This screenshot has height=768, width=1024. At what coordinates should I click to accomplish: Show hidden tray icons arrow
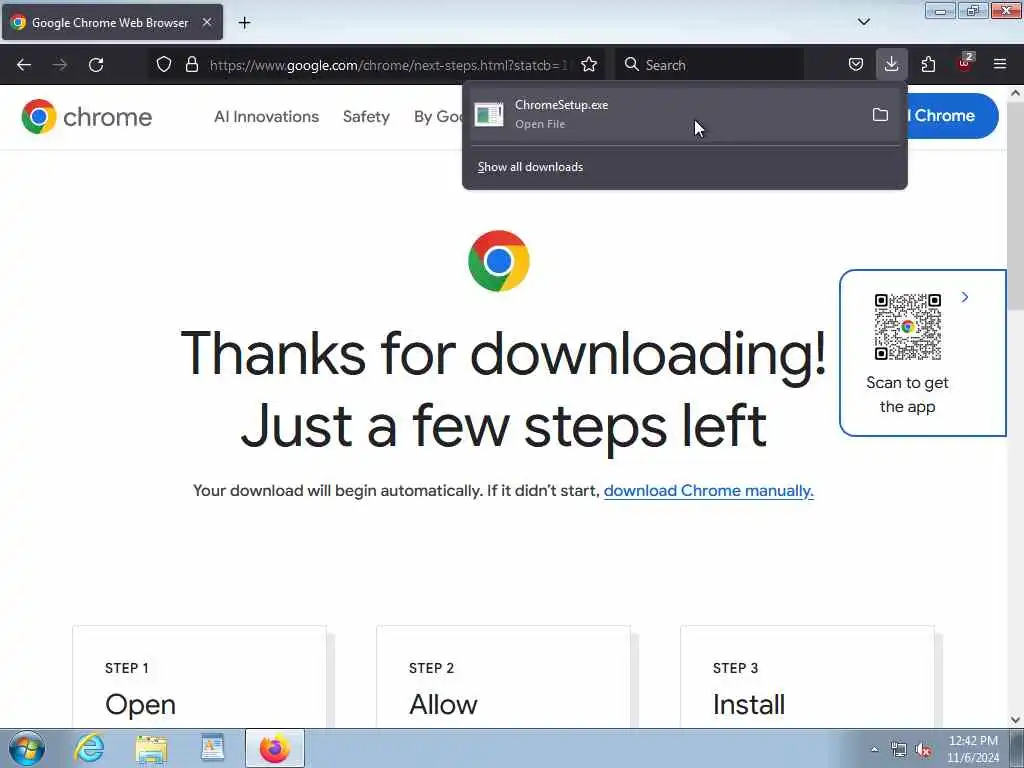point(874,749)
